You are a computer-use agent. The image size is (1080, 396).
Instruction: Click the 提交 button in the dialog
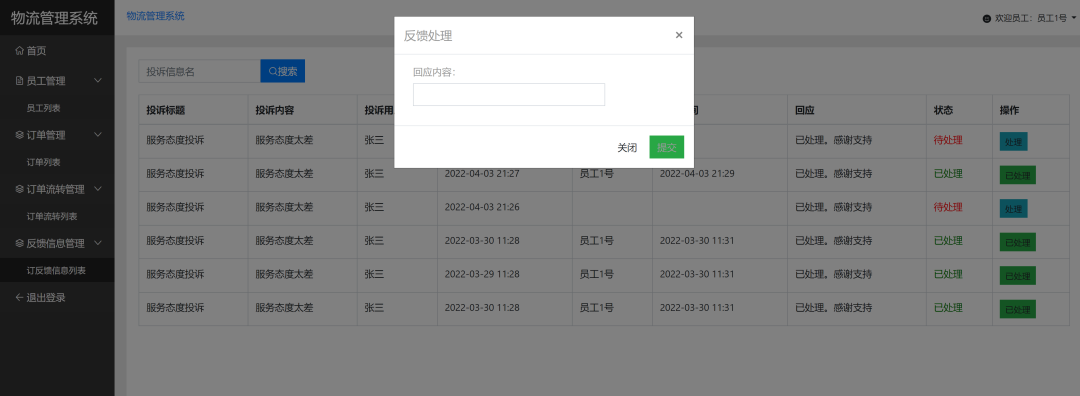click(667, 147)
